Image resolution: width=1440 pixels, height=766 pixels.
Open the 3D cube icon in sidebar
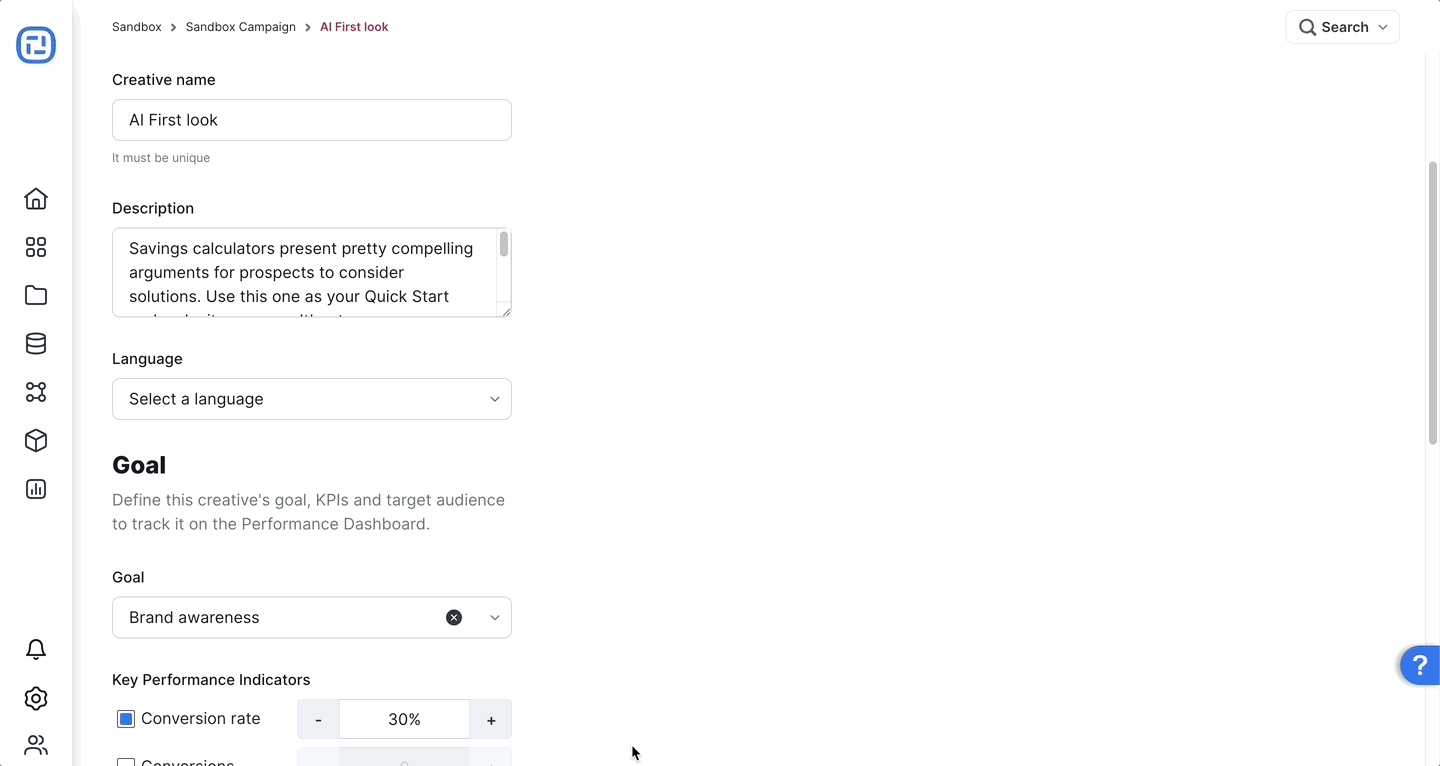click(36, 441)
